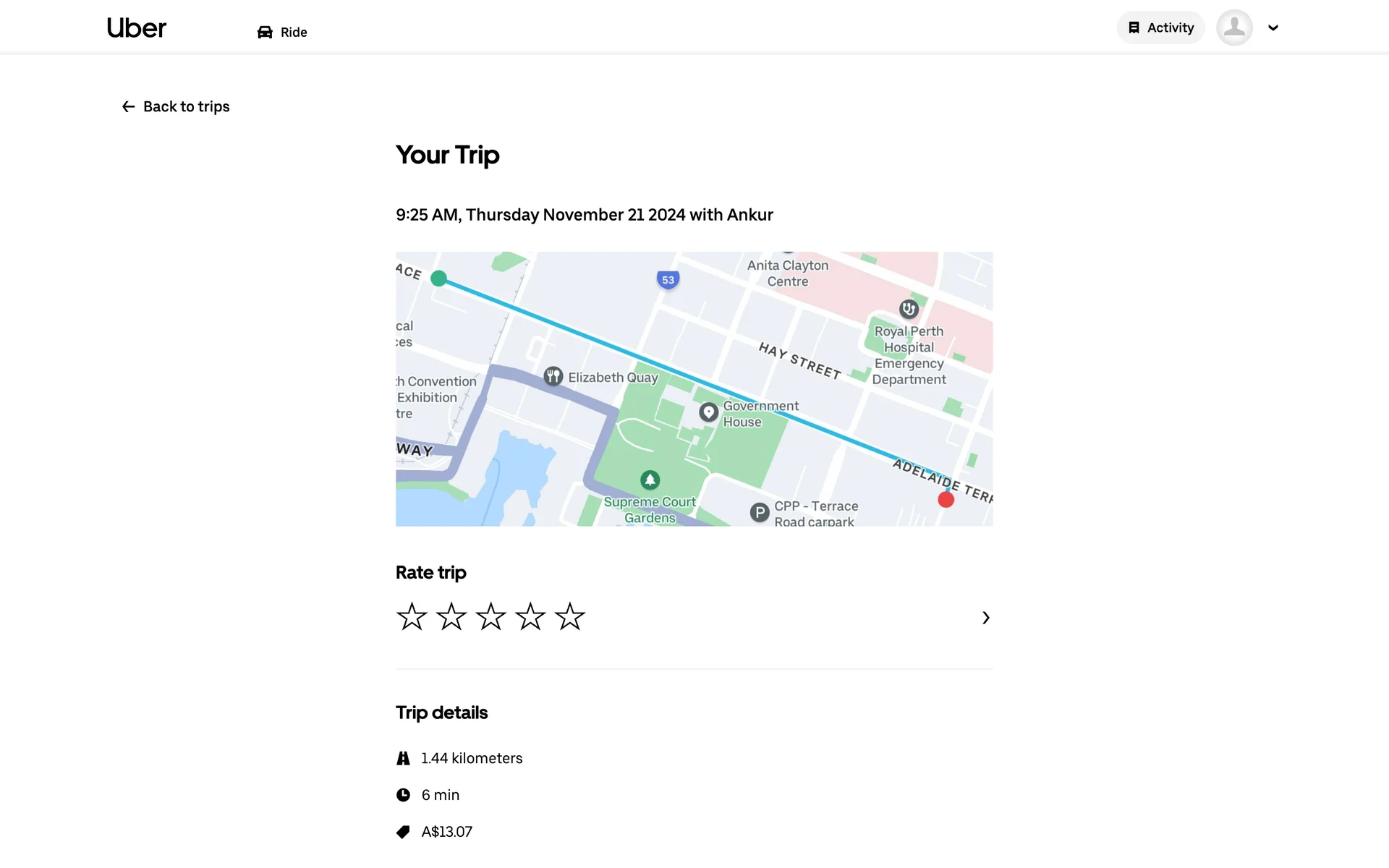Viewport: 1389px width, 868px height.
Task: Rate trip three stars
Action: point(490,616)
